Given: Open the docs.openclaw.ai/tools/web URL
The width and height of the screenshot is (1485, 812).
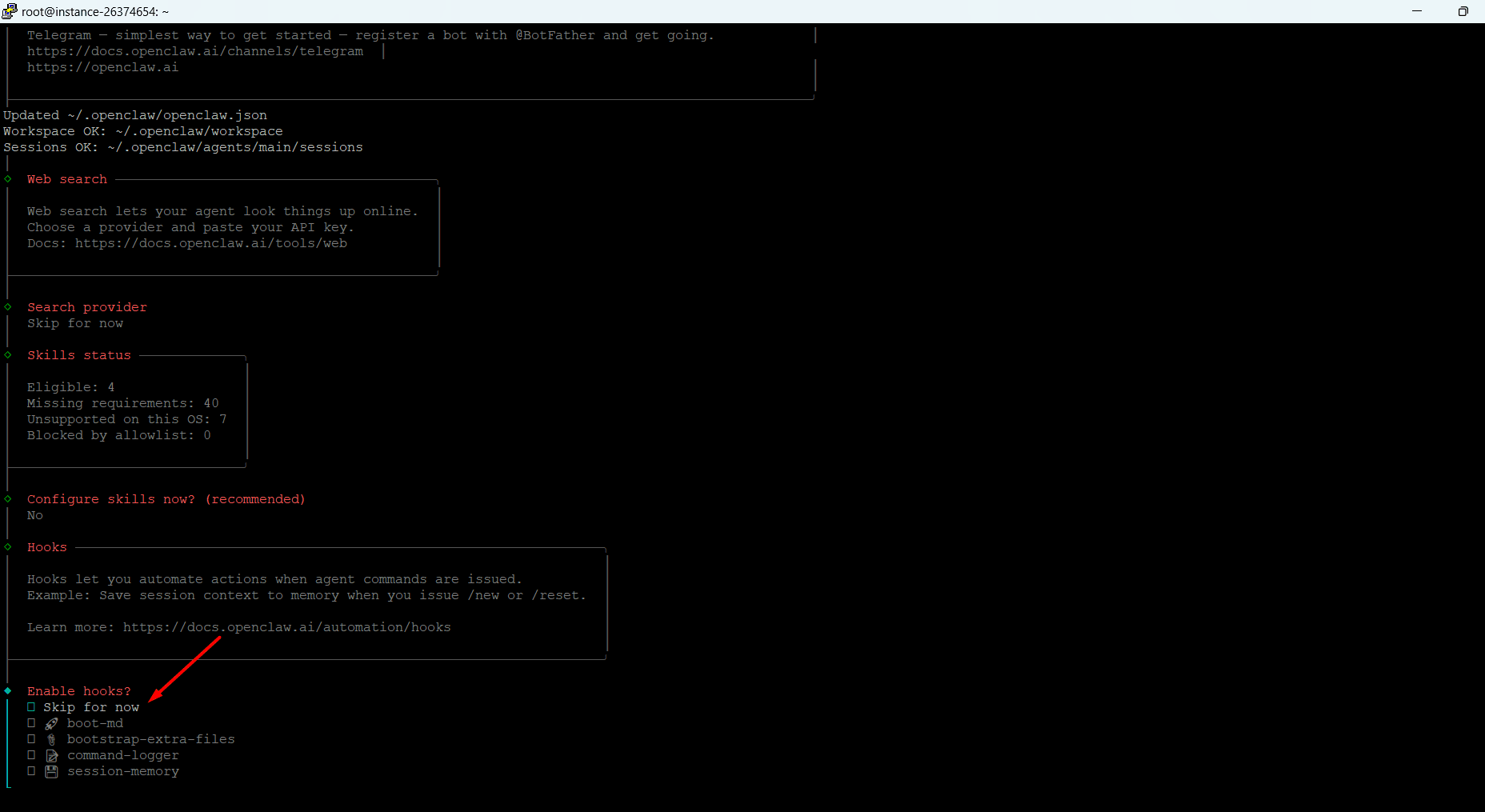Looking at the screenshot, I should 210,243.
